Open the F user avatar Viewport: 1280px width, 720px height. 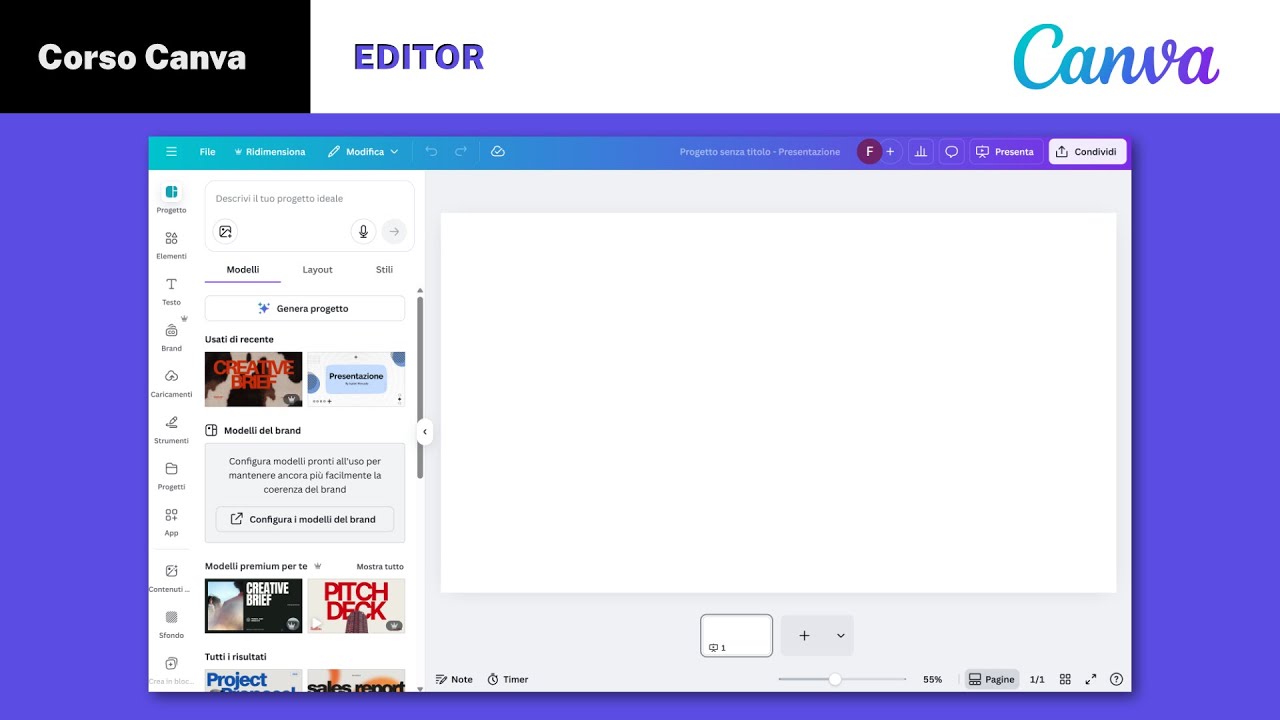pyautogui.click(x=869, y=152)
